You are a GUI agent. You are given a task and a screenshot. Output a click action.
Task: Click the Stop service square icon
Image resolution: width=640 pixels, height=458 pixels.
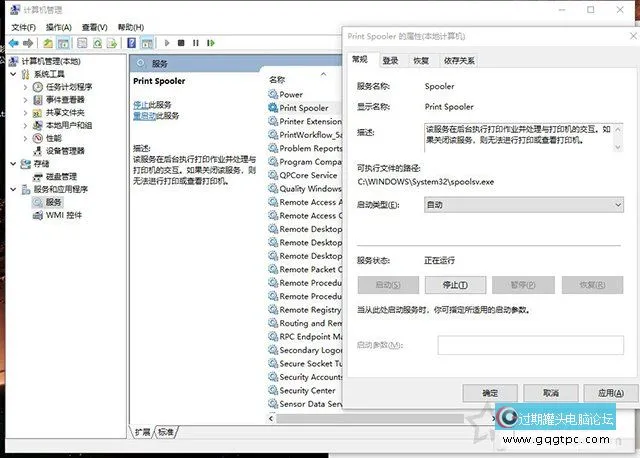[181, 43]
